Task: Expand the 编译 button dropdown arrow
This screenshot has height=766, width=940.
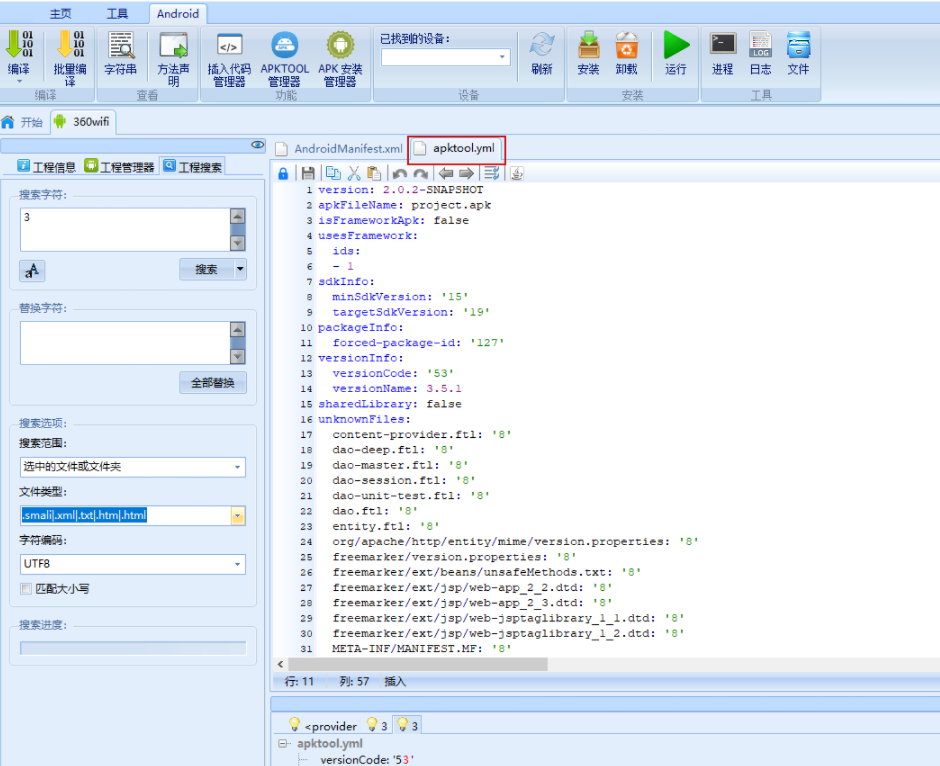Action: point(19,81)
